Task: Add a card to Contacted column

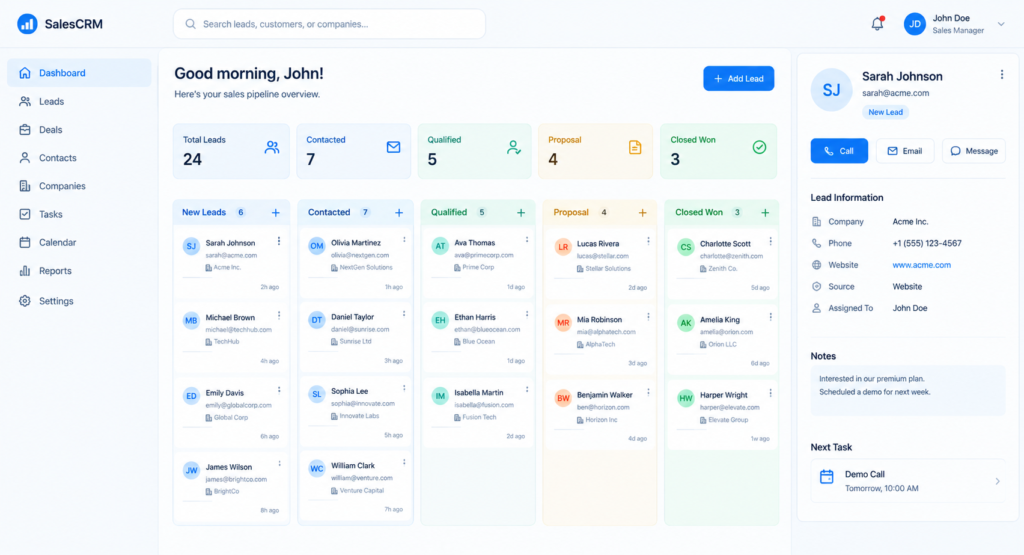Action: click(398, 213)
